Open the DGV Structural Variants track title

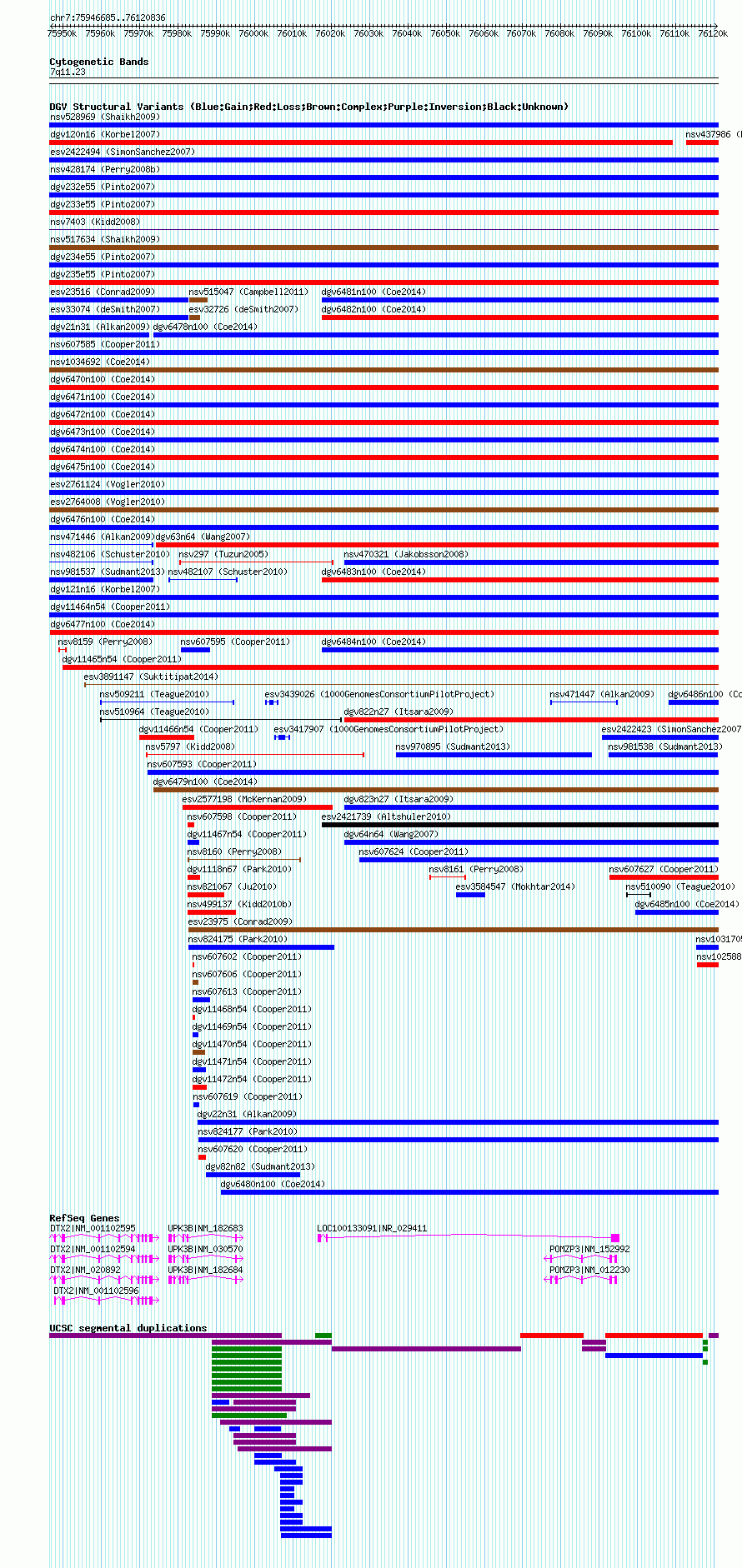click(x=309, y=107)
